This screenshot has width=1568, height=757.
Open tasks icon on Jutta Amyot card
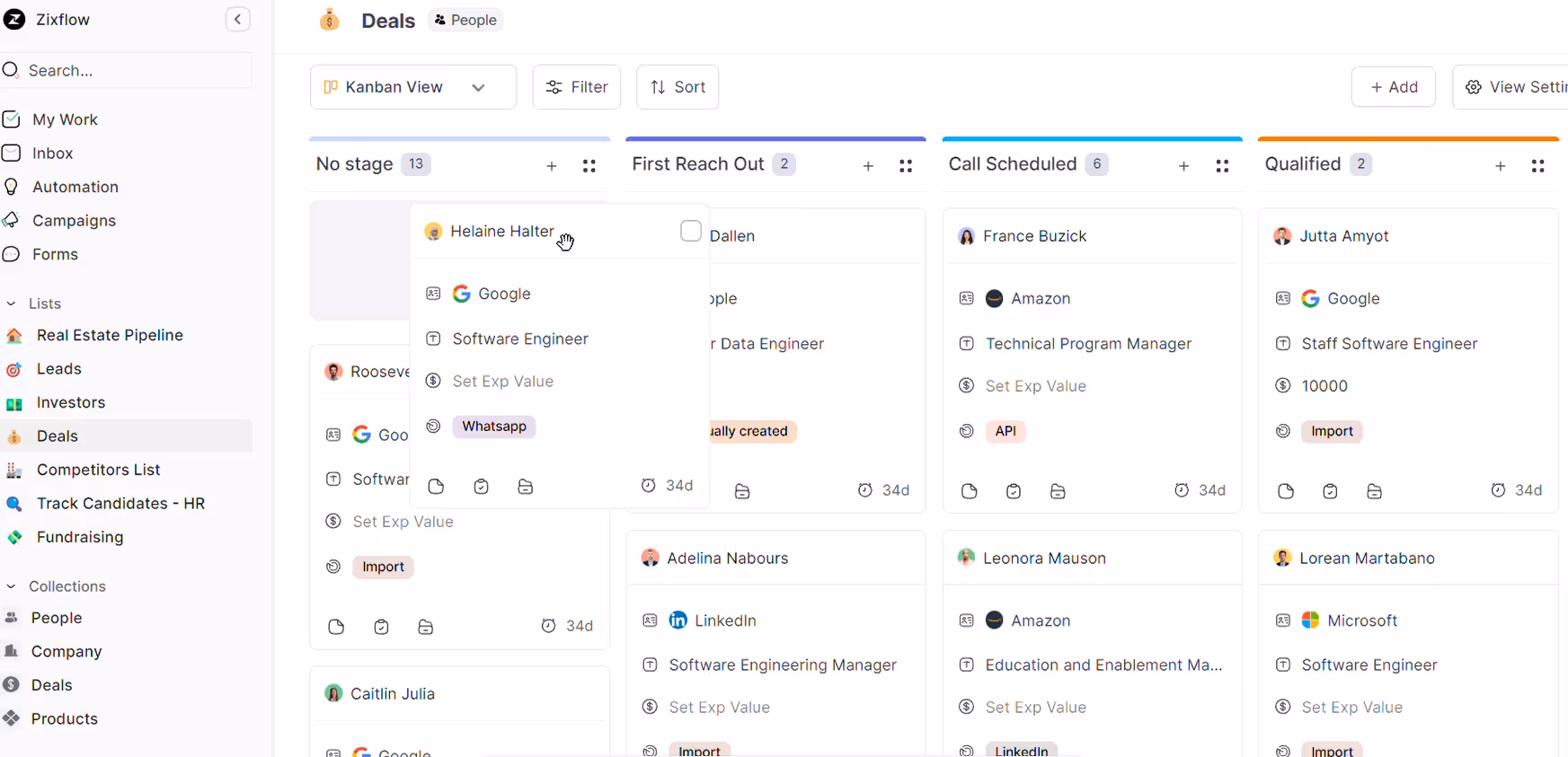click(1330, 491)
